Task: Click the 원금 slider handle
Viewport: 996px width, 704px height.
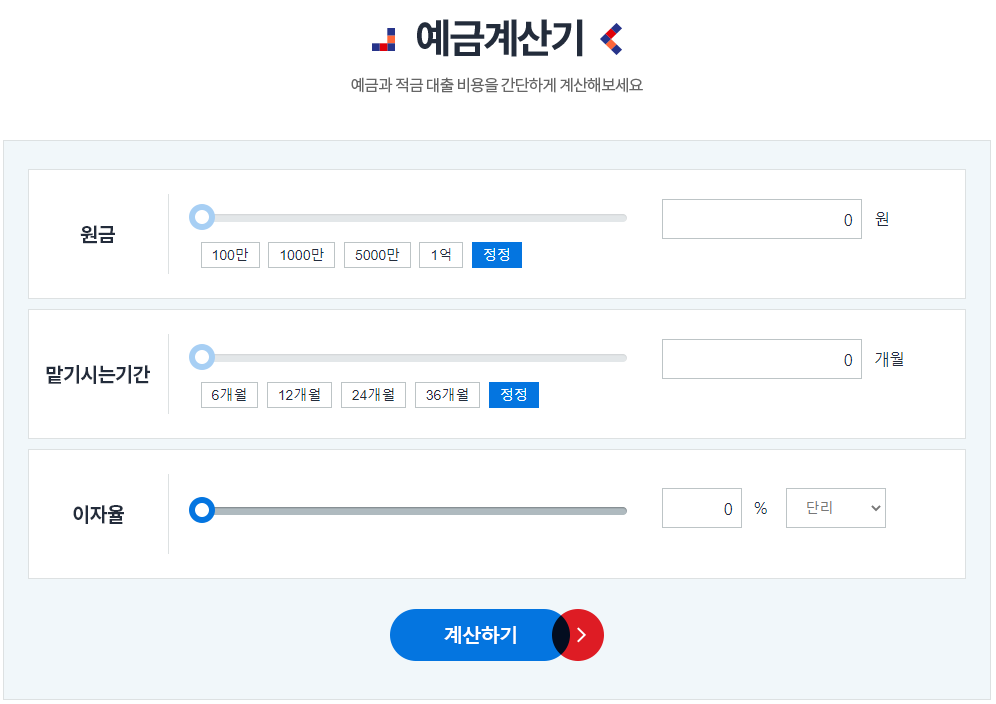Action: 204,217
